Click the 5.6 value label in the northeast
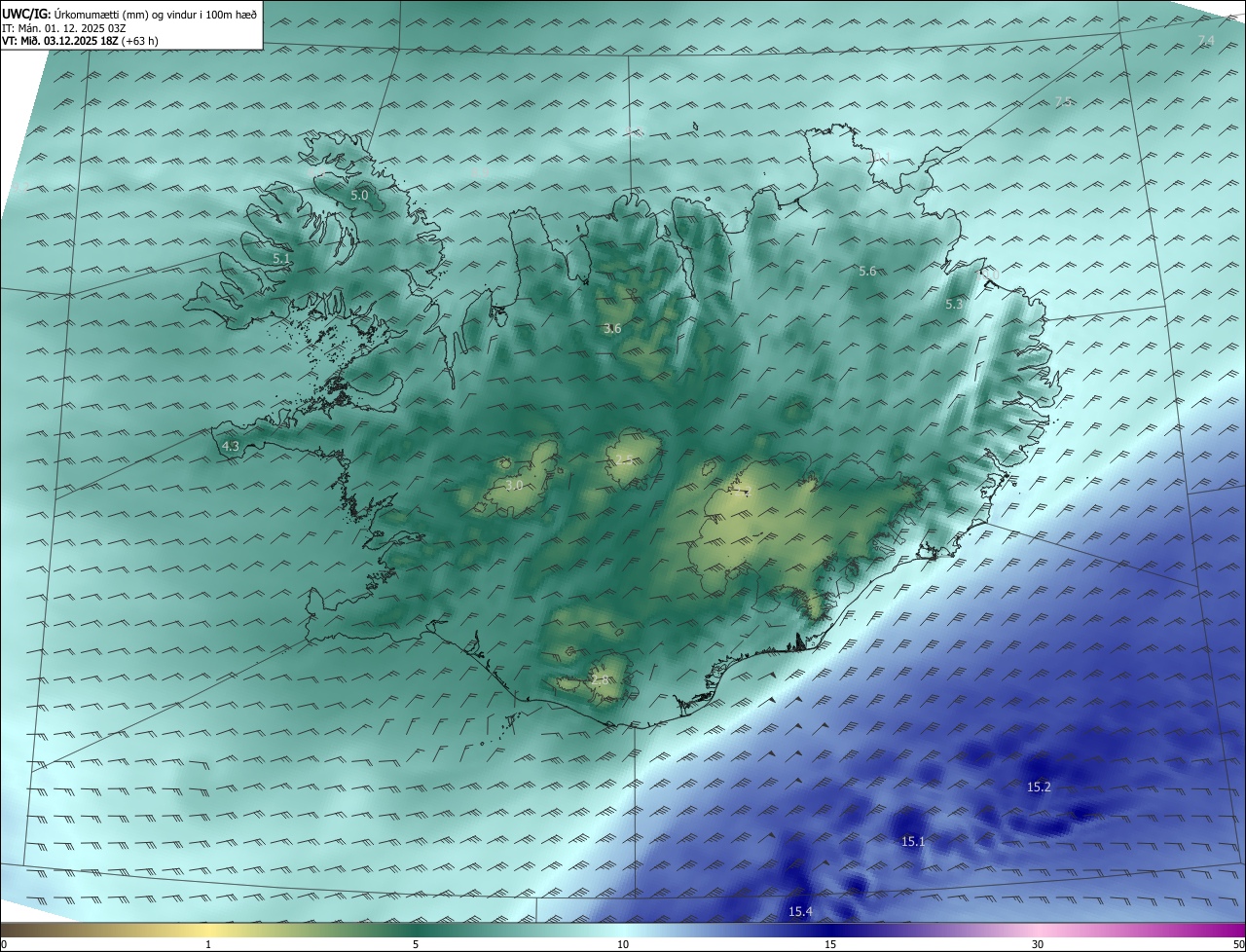The image size is (1246, 952). (x=867, y=272)
